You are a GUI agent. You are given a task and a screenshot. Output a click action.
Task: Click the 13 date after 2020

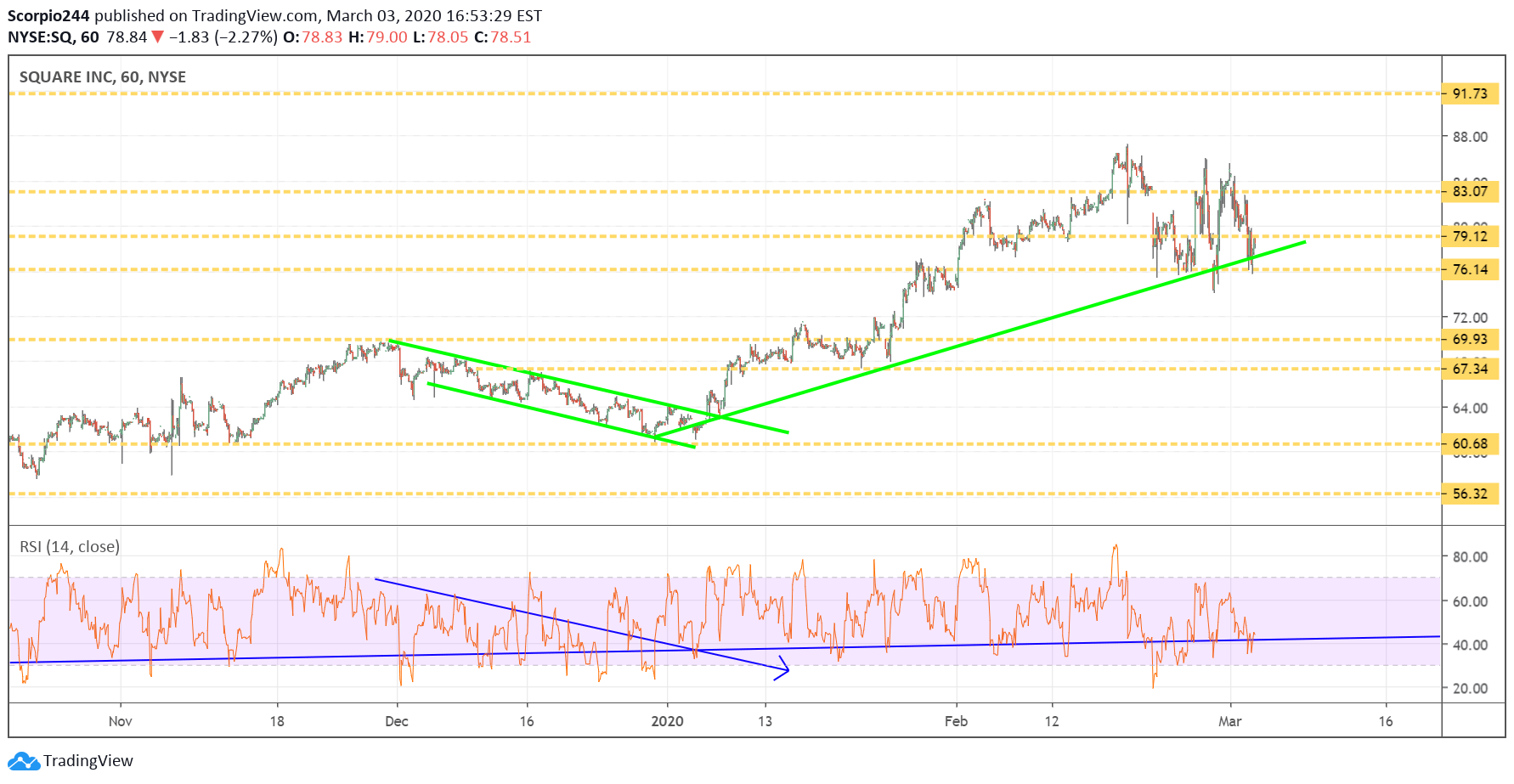click(x=765, y=721)
